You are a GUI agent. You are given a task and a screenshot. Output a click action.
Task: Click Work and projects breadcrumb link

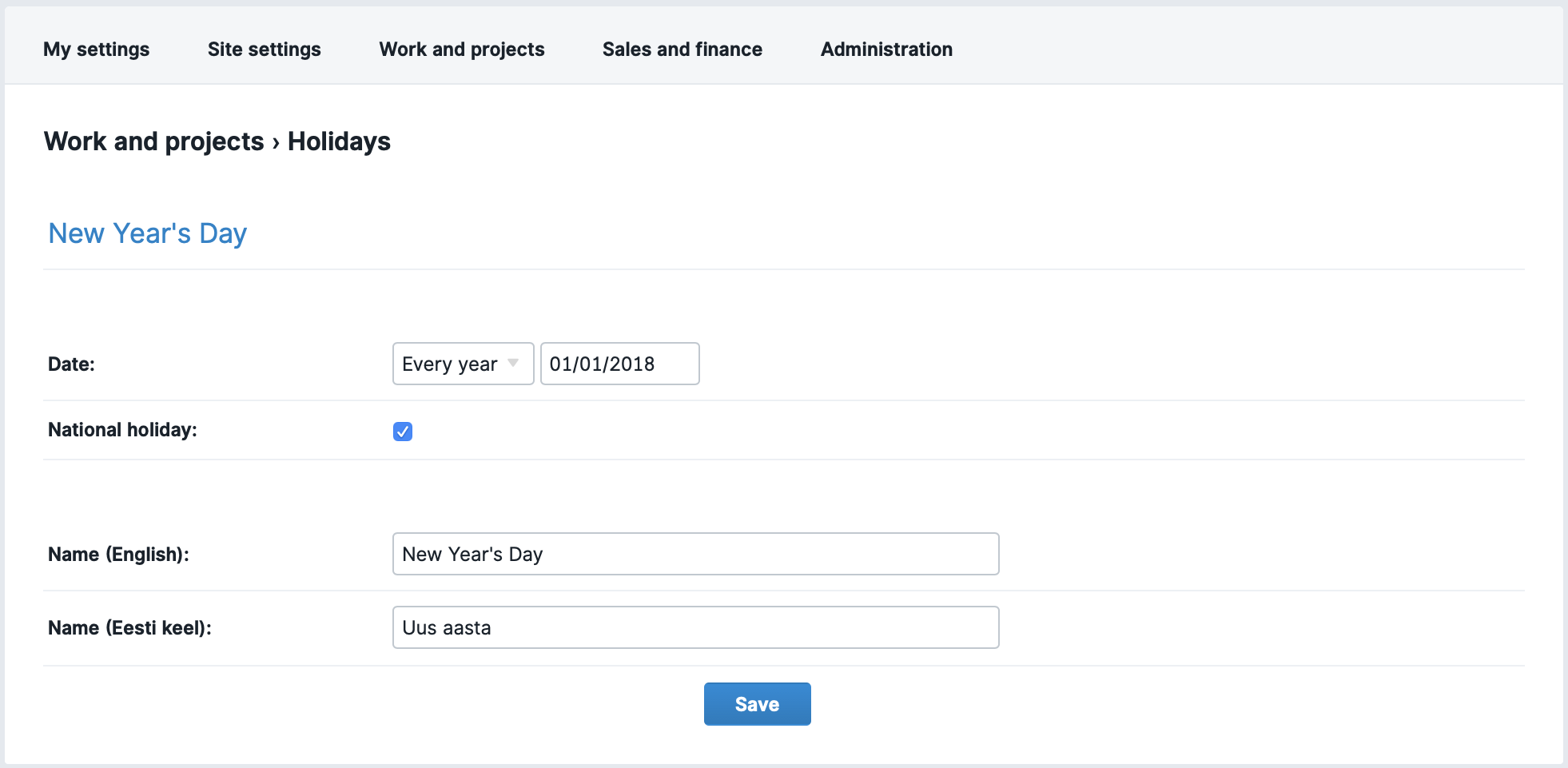[x=154, y=141]
